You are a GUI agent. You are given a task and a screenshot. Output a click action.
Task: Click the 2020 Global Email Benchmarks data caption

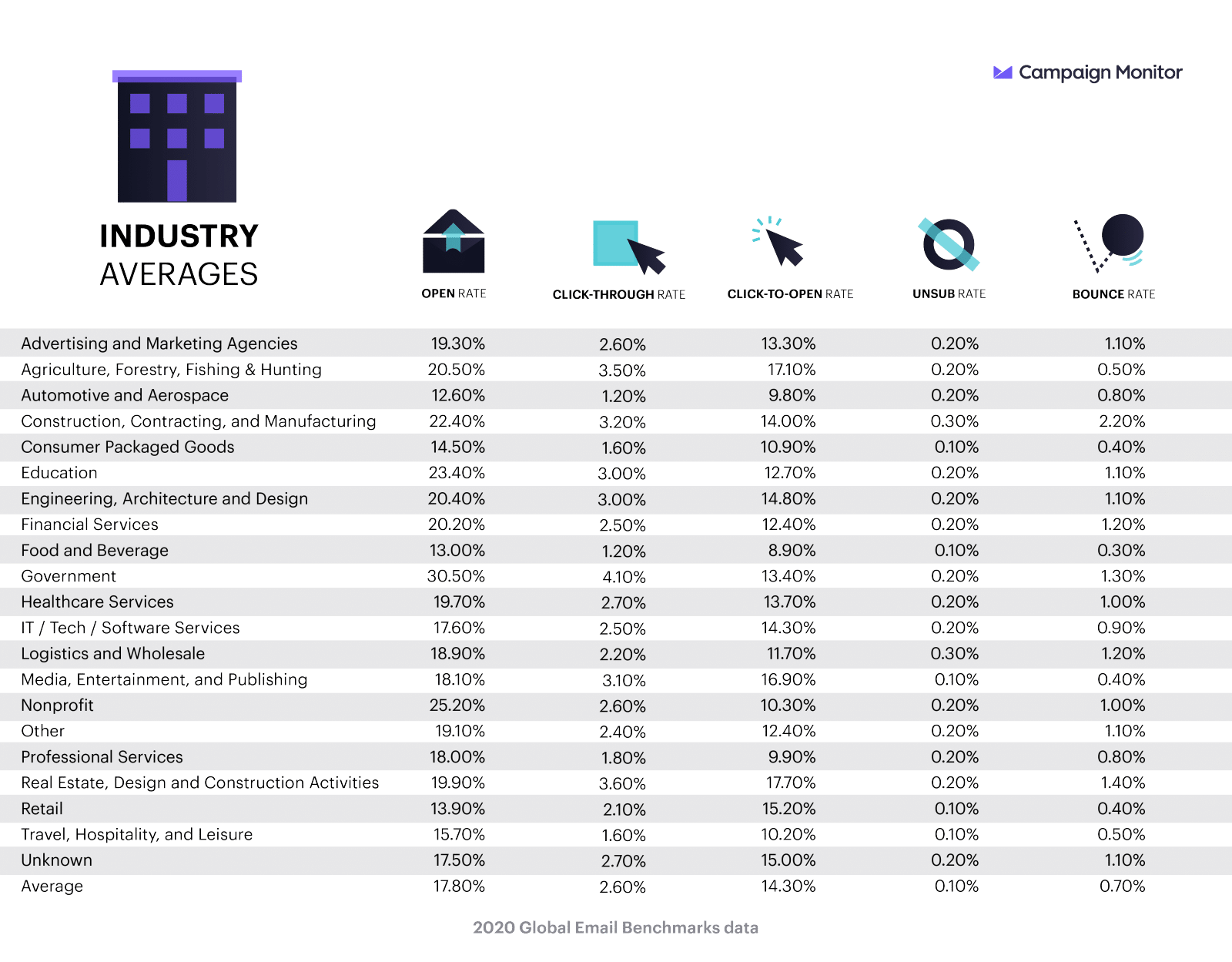pyautogui.click(x=615, y=927)
